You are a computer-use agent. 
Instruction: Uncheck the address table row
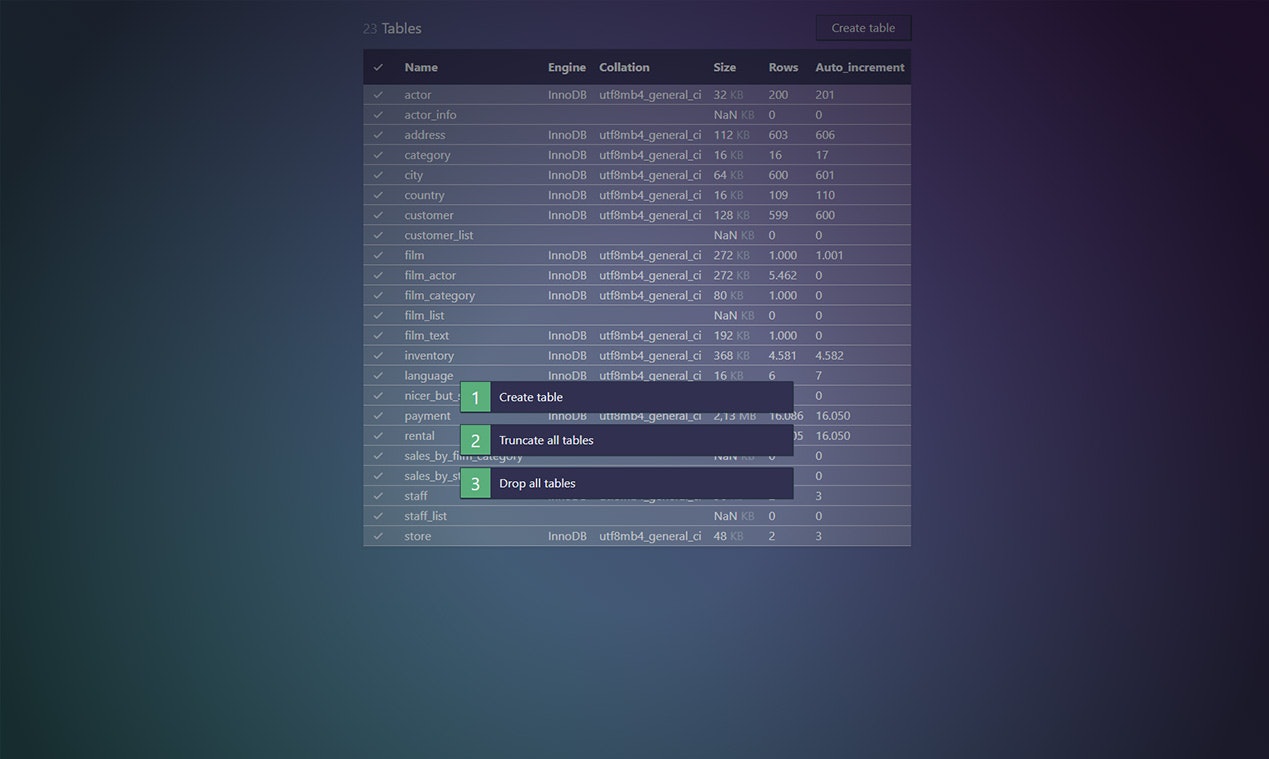click(378, 135)
